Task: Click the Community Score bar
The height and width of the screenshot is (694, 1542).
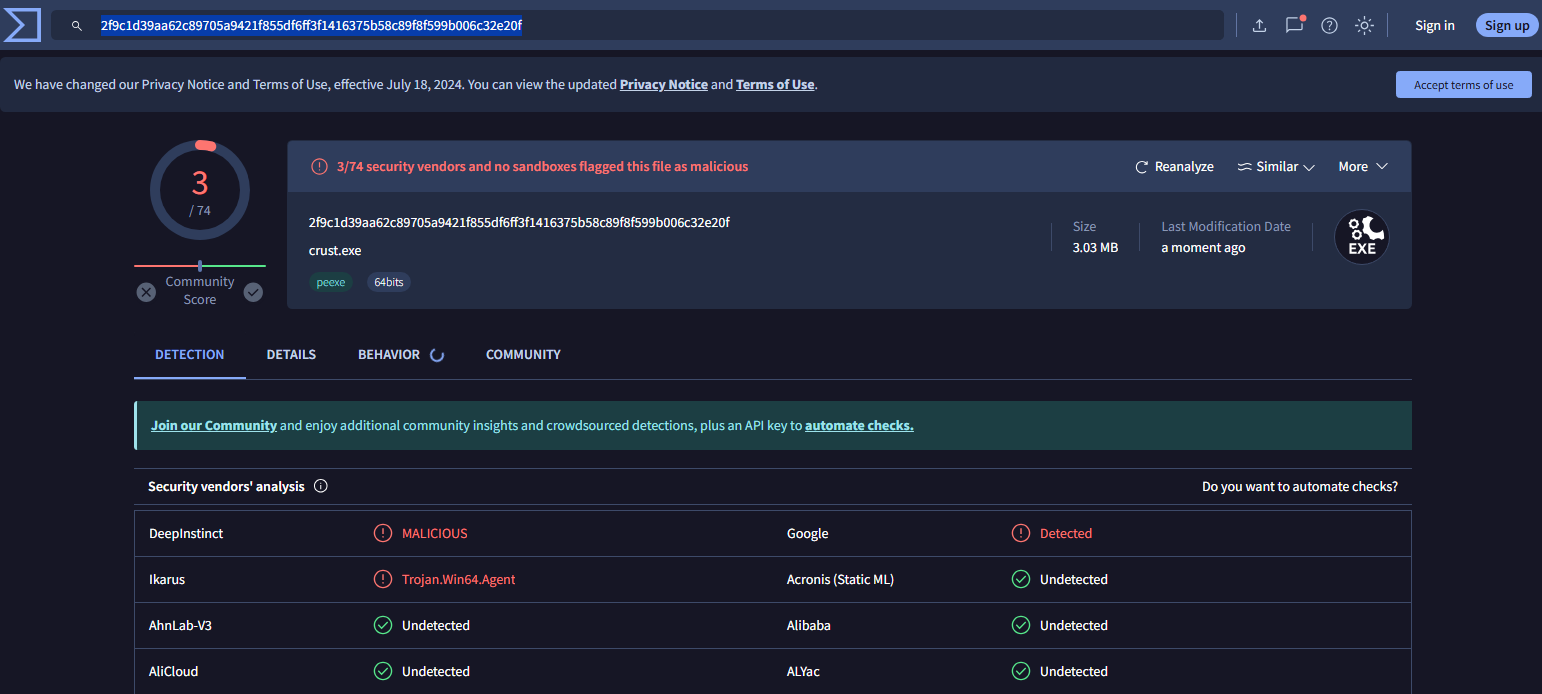Action: pos(200,266)
